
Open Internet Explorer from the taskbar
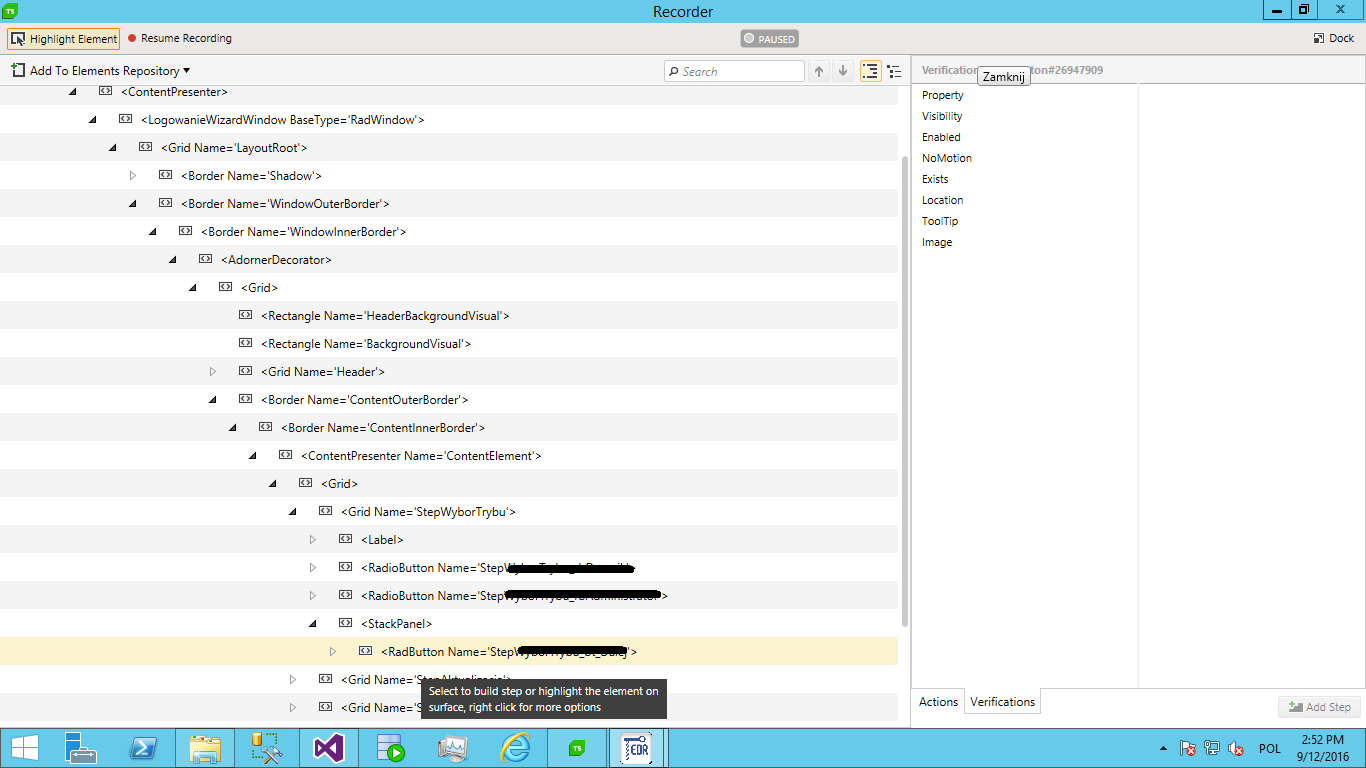[x=515, y=748]
